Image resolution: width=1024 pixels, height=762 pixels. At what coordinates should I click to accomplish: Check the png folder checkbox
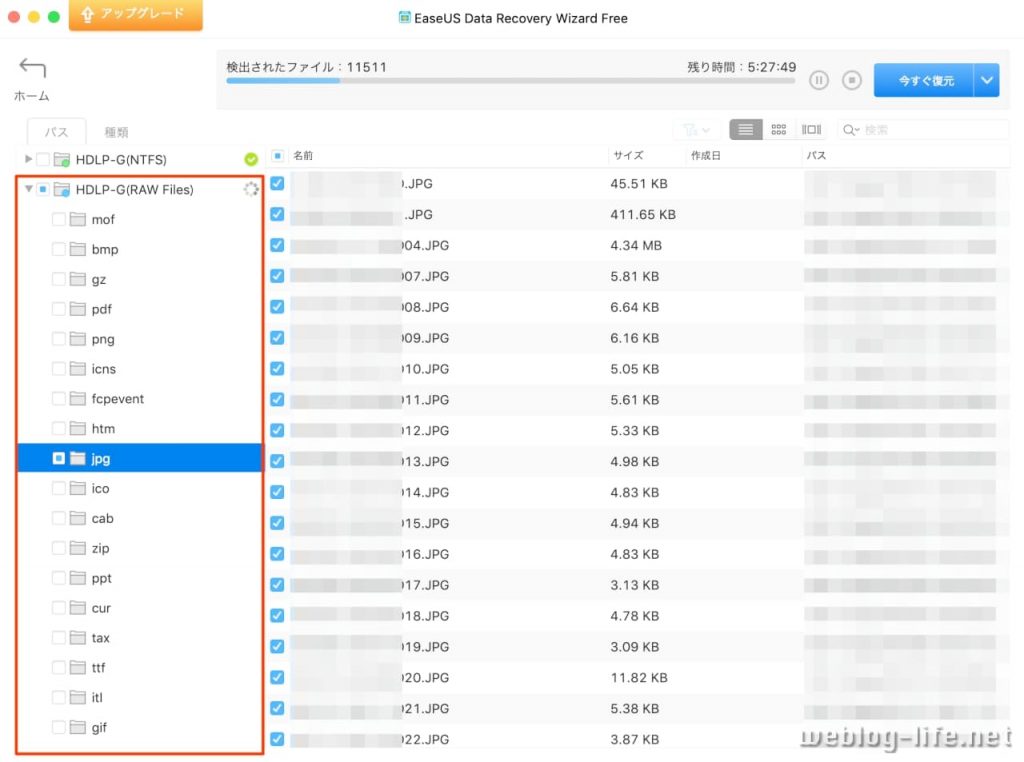click(59, 338)
